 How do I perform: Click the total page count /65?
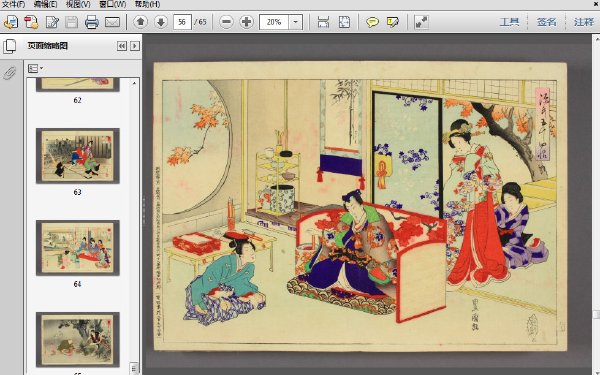(200, 22)
